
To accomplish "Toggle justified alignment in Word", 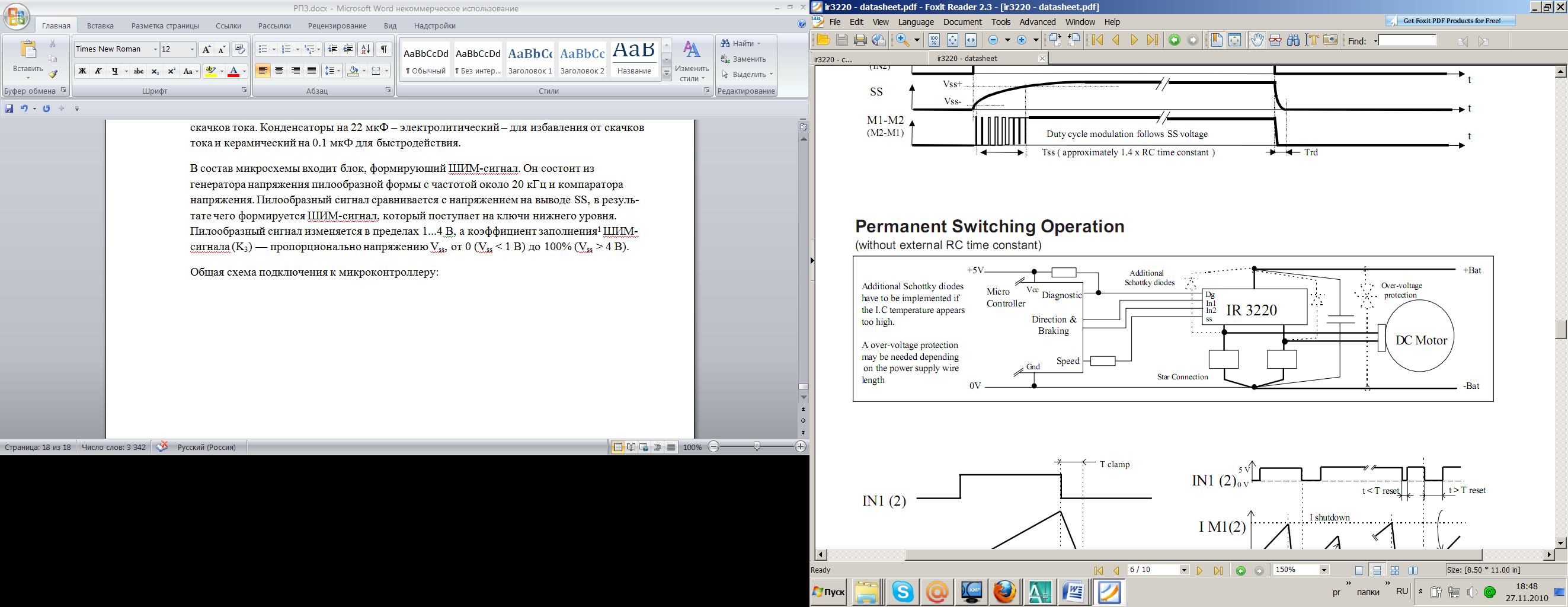I will (312, 71).
